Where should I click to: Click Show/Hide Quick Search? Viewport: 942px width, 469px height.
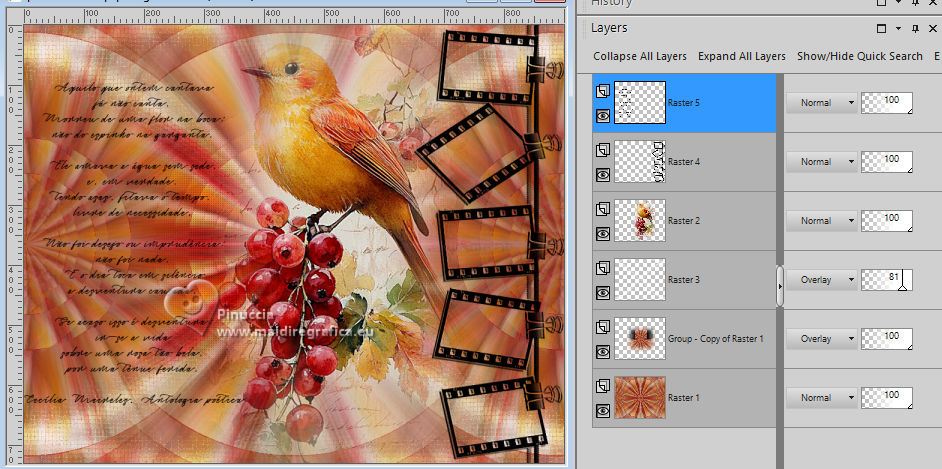pyautogui.click(x=860, y=56)
